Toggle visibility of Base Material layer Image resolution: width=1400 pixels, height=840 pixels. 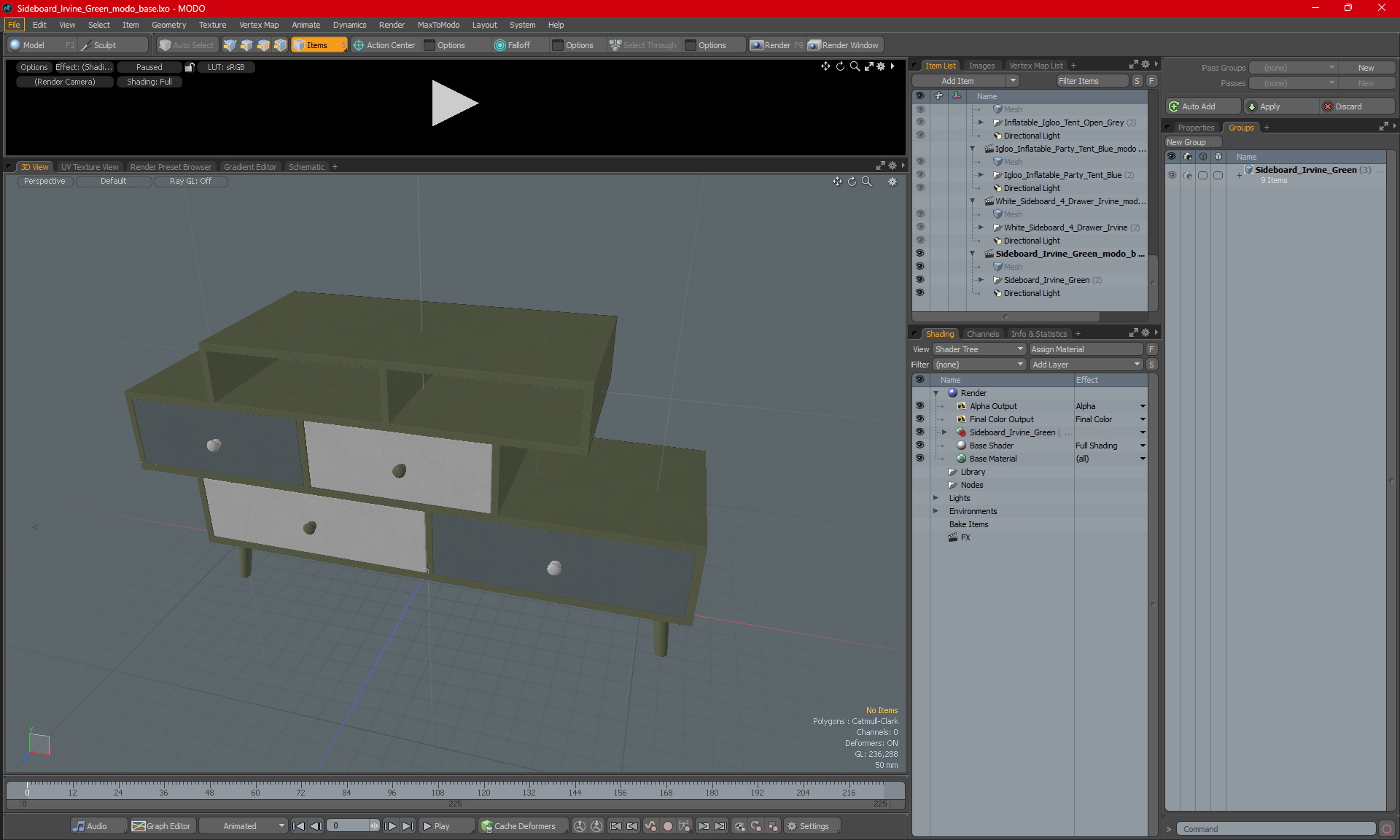pos(920,459)
